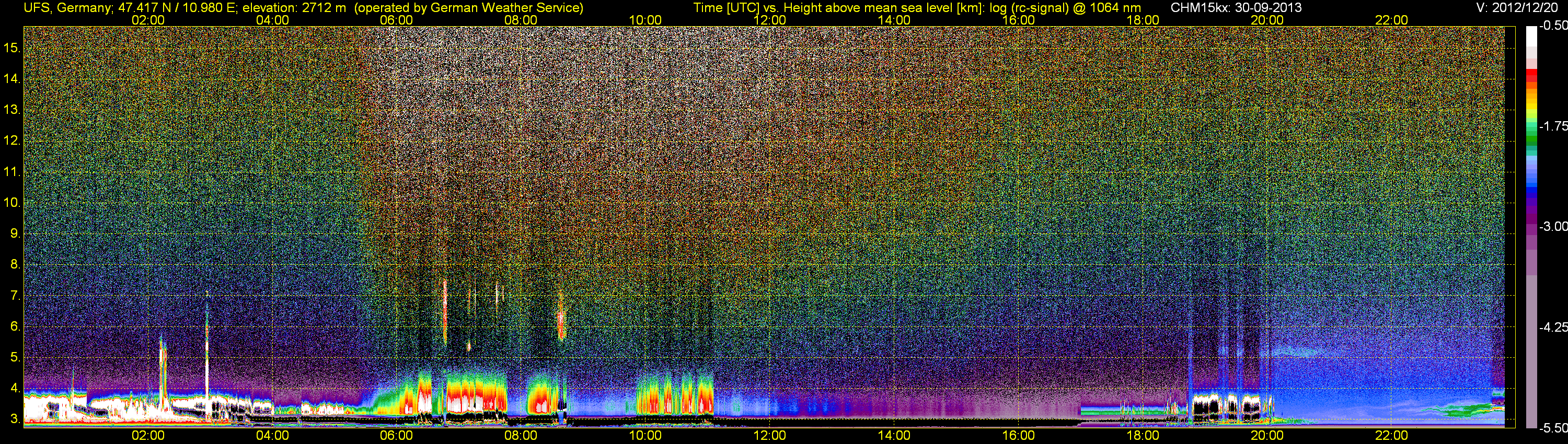Click the colorbar value -5.50
Screen dimensions: 1568x444
1553,428
